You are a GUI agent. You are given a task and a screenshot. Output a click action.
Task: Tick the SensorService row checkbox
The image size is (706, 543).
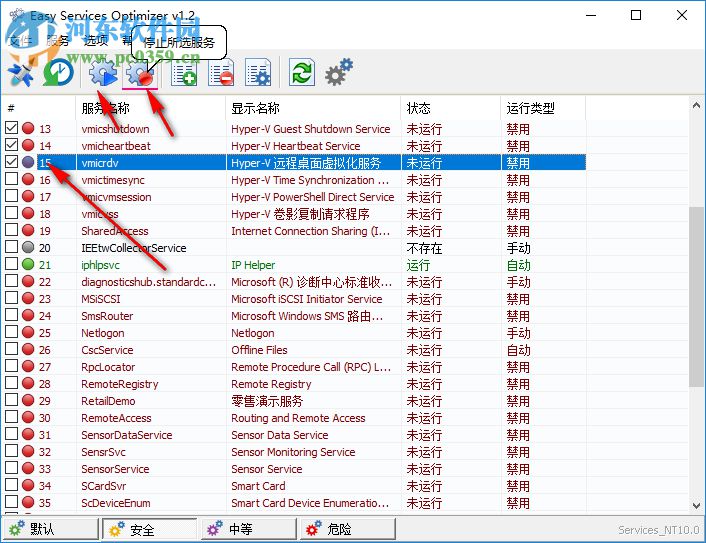[12, 467]
